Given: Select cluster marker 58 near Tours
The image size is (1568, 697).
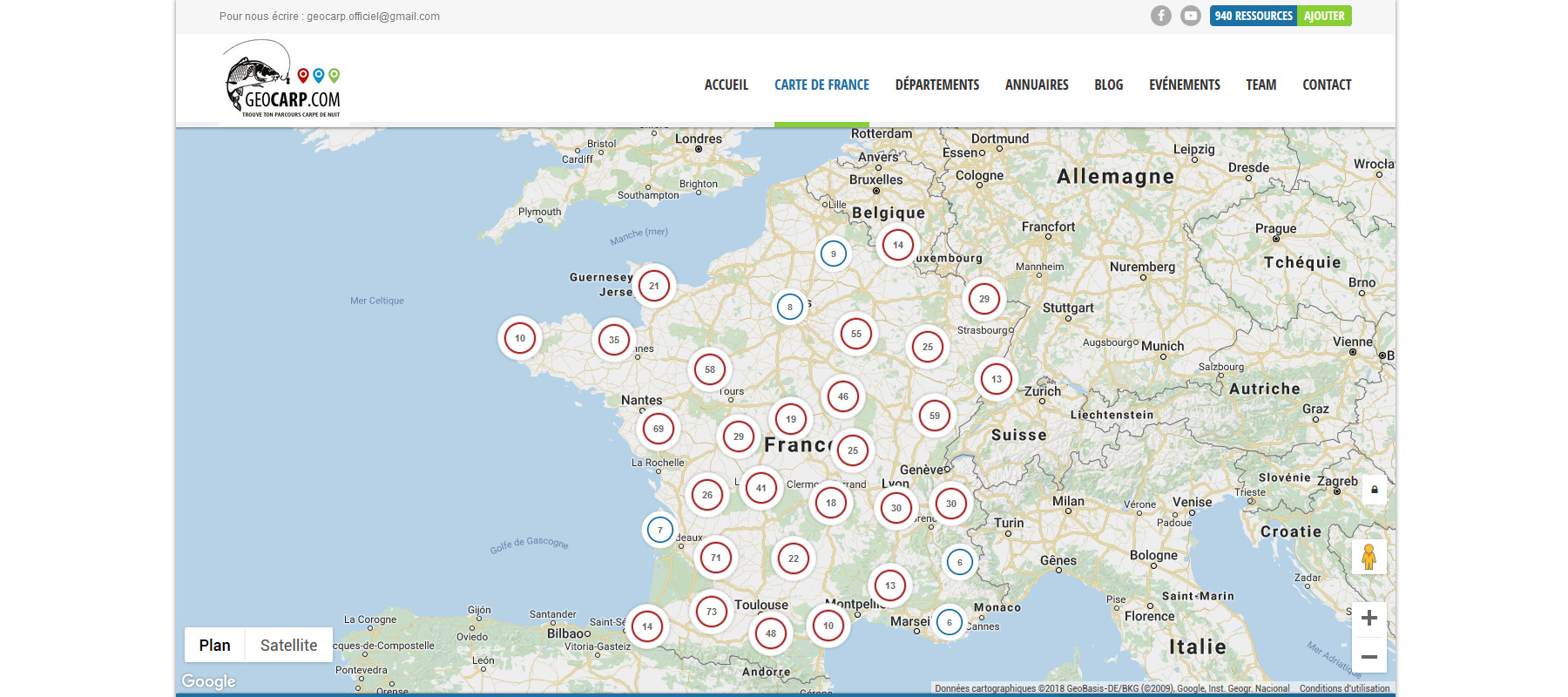Looking at the screenshot, I should click(x=710, y=369).
